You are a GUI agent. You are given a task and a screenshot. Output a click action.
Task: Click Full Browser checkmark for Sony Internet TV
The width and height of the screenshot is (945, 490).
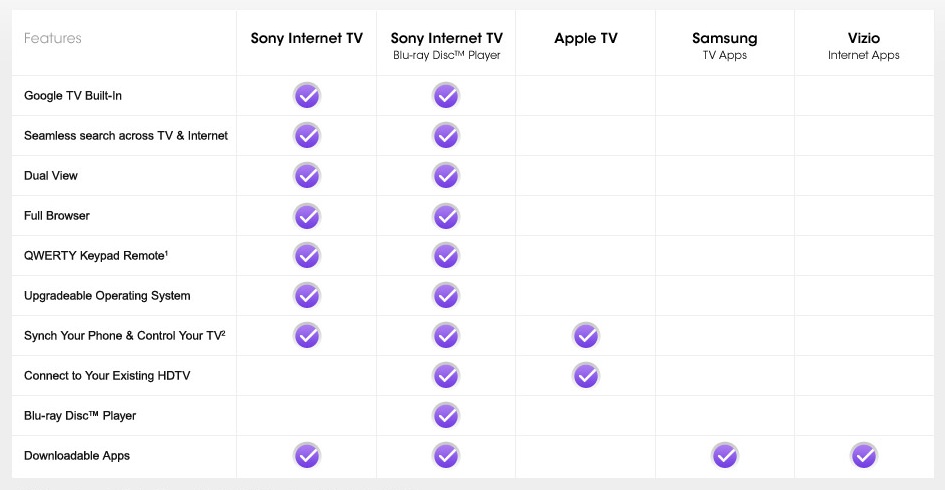coord(307,216)
